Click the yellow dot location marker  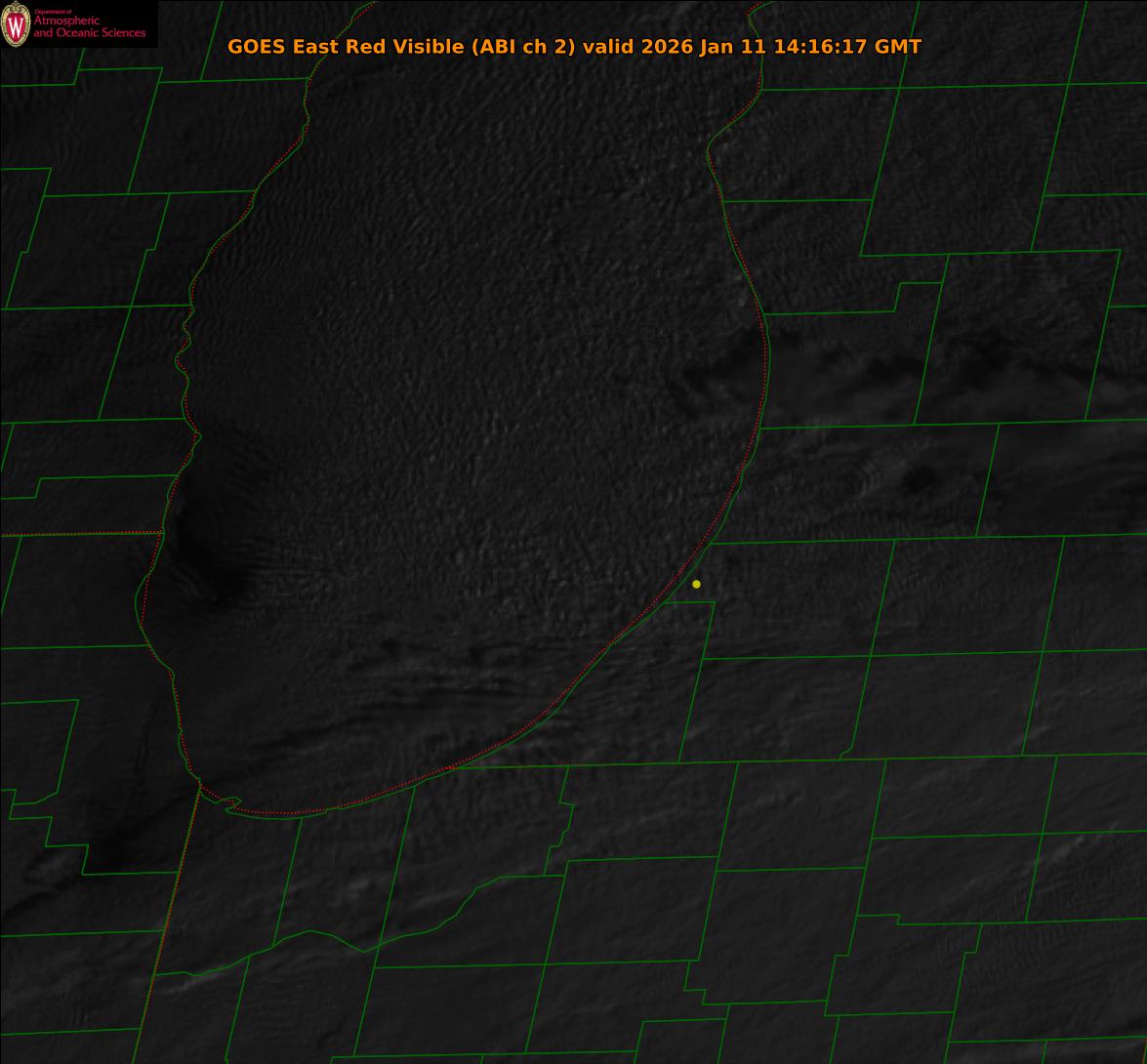coord(696,584)
